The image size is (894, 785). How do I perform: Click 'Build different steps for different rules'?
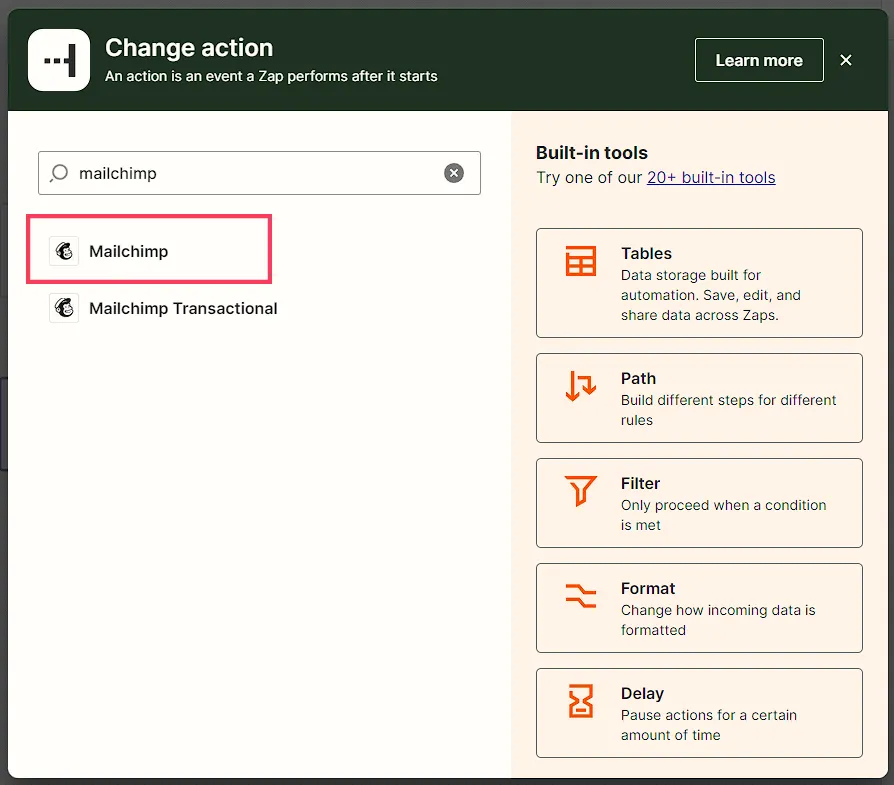click(x=728, y=410)
